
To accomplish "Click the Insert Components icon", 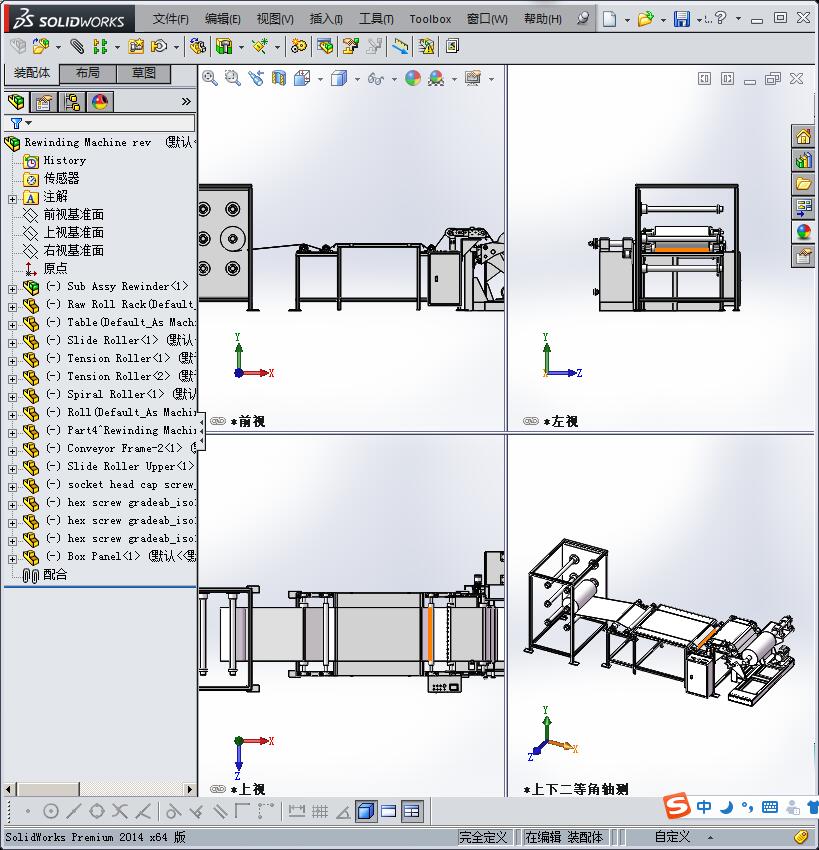I will (x=41, y=47).
